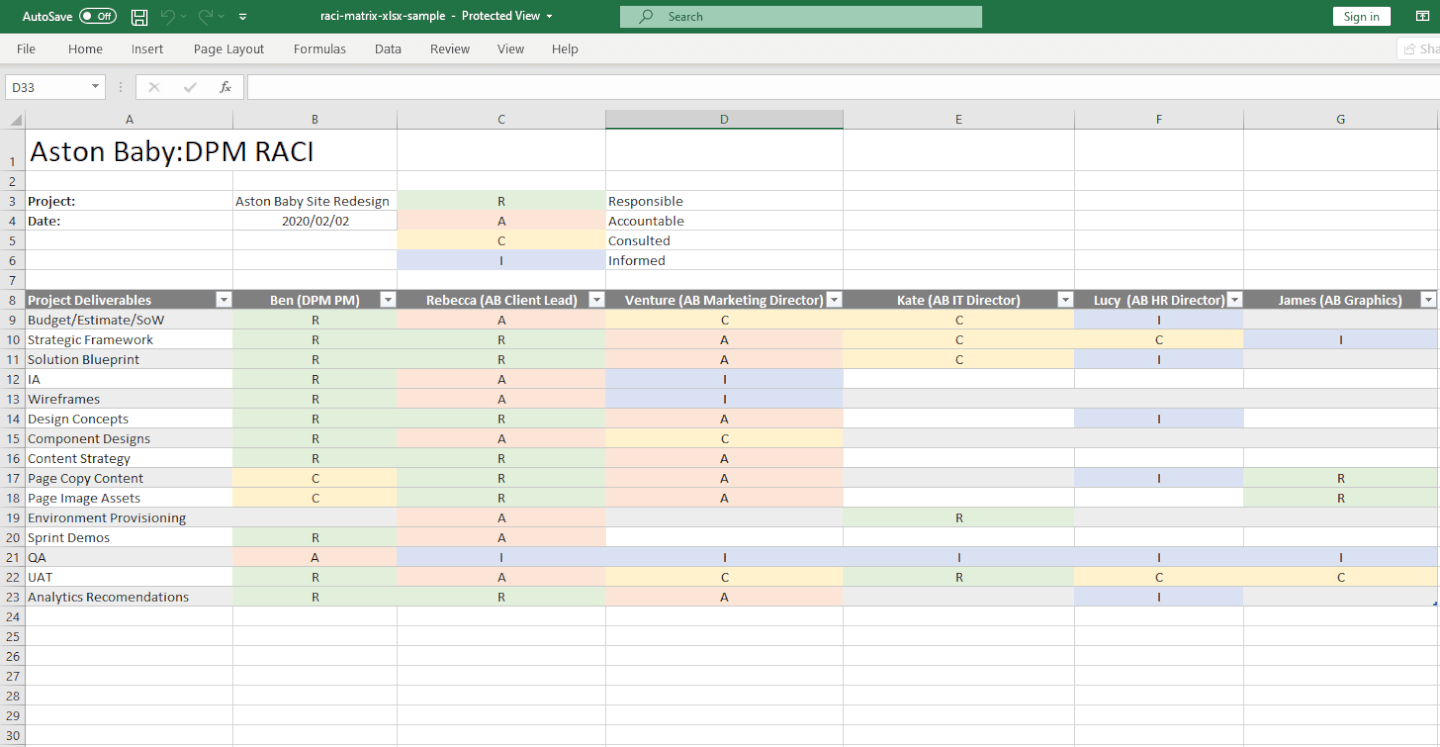Click the Name Box showing D33
Screen dimensions: 1440x747
[47, 87]
